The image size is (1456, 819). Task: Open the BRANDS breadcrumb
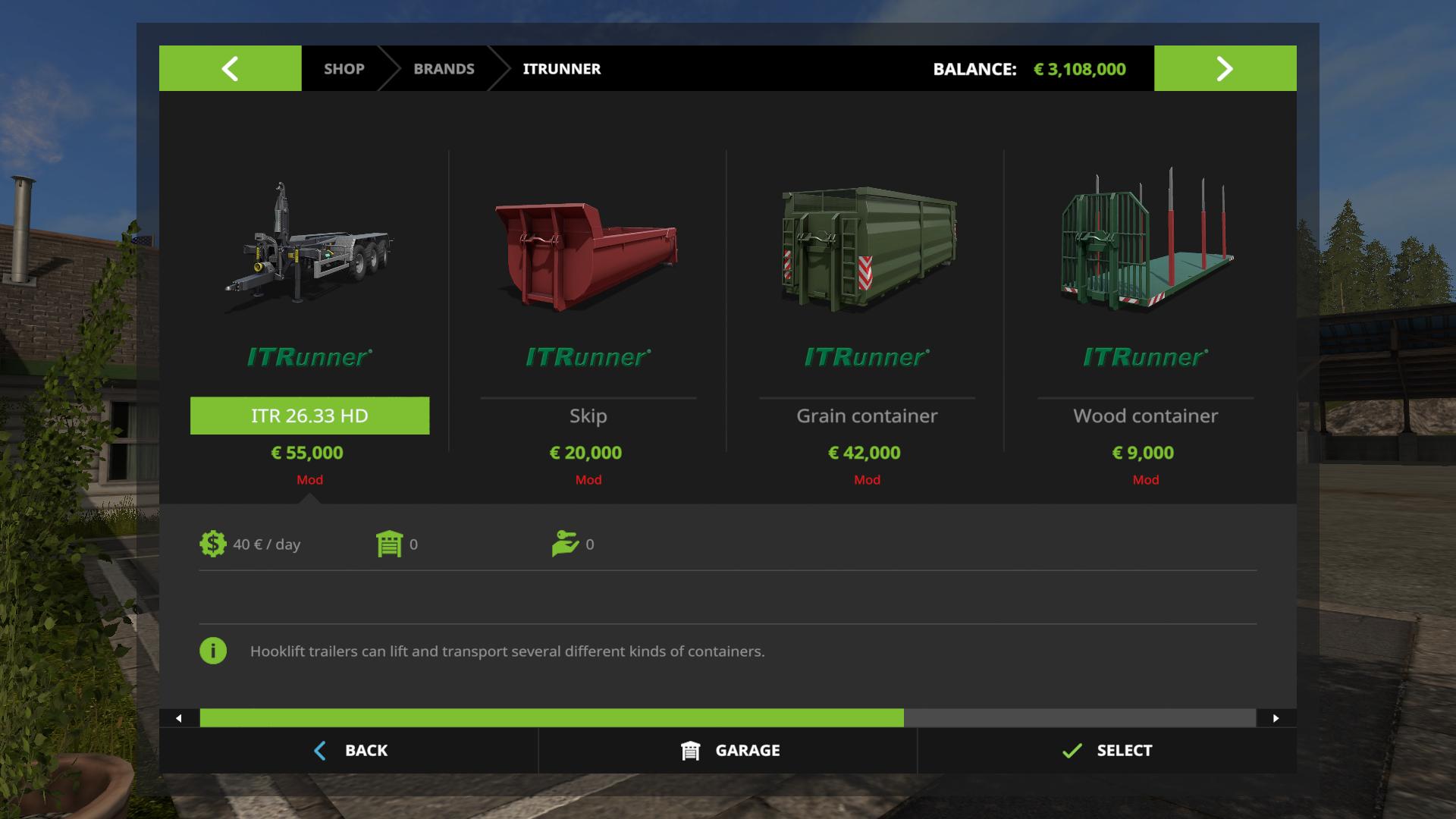tap(444, 68)
